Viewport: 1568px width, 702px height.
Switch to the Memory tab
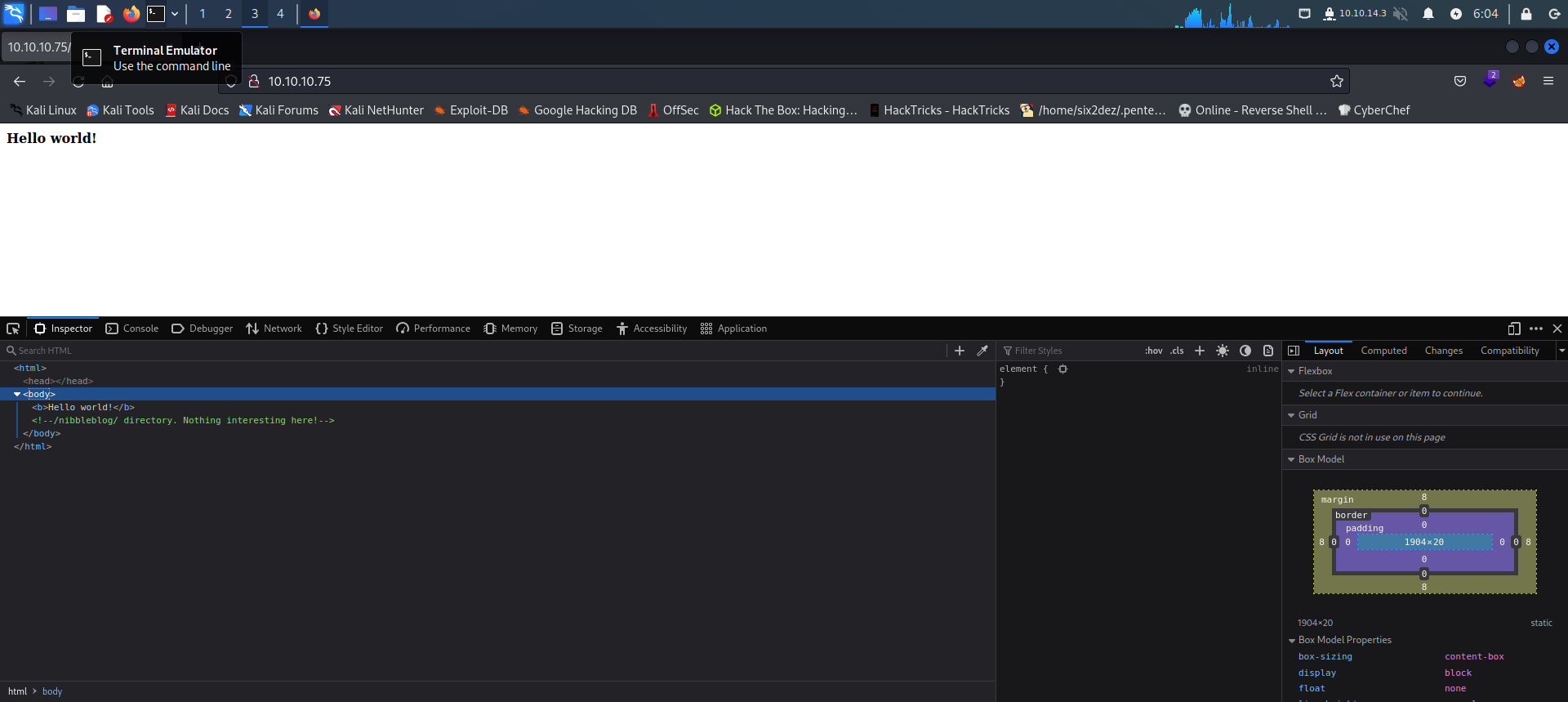(x=510, y=329)
